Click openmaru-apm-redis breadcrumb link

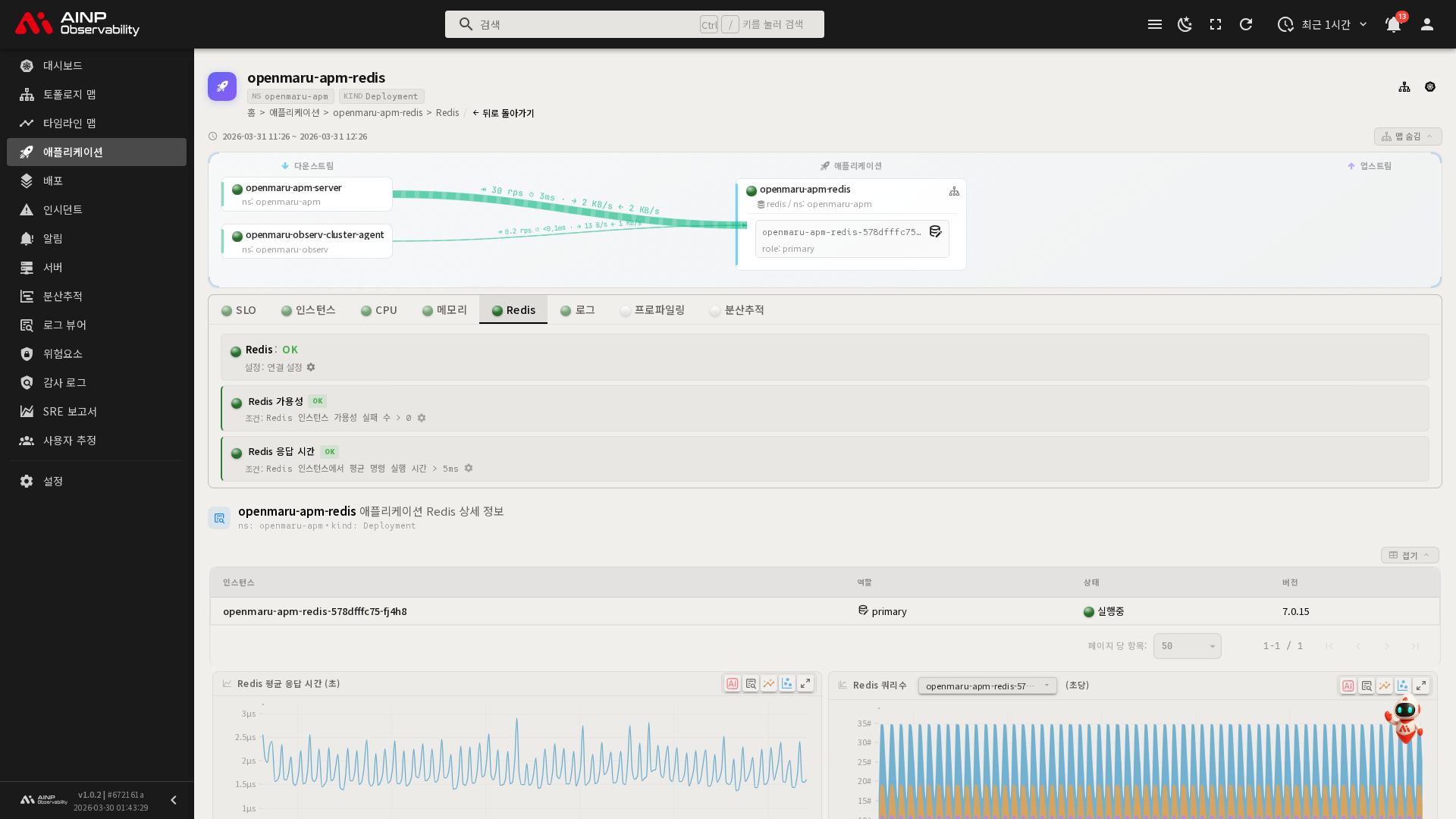[378, 112]
